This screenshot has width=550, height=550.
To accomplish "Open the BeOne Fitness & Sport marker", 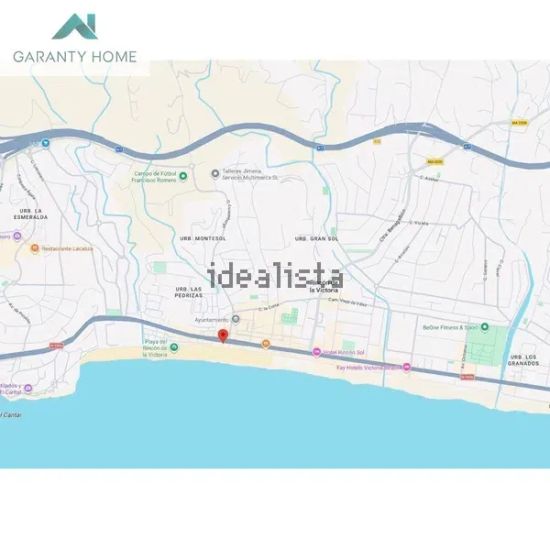I will coord(484,327).
